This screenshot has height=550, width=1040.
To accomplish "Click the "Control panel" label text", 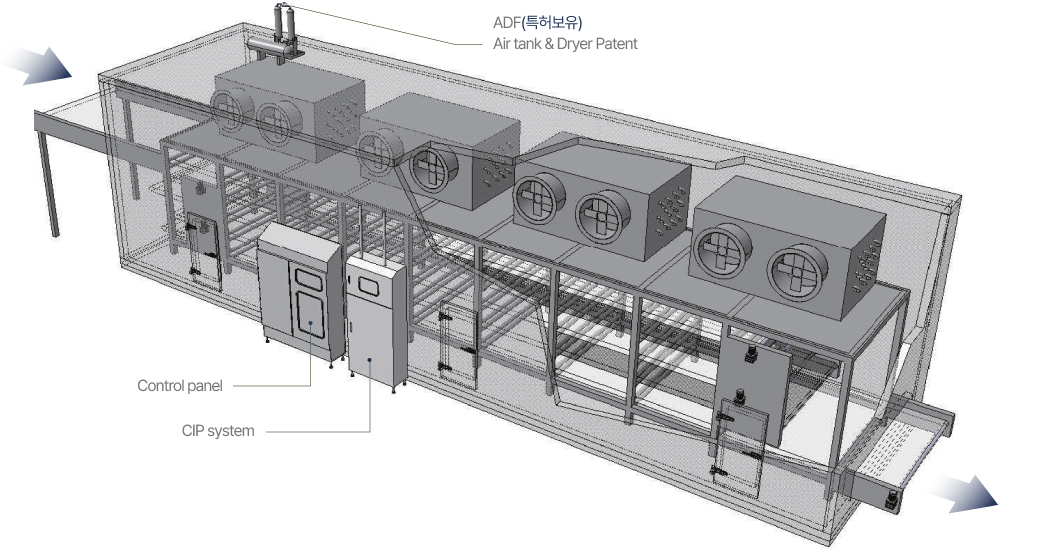I will [x=180, y=385].
